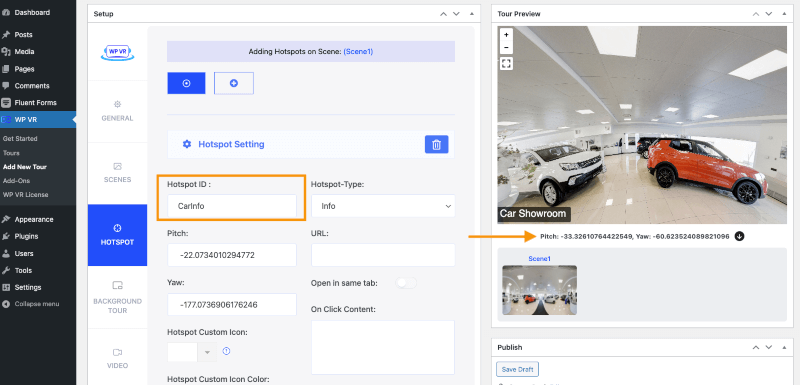Open Fluent Forms in the sidebar
The height and width of the screenshot is (385, 800).
(x=35, y=102)
